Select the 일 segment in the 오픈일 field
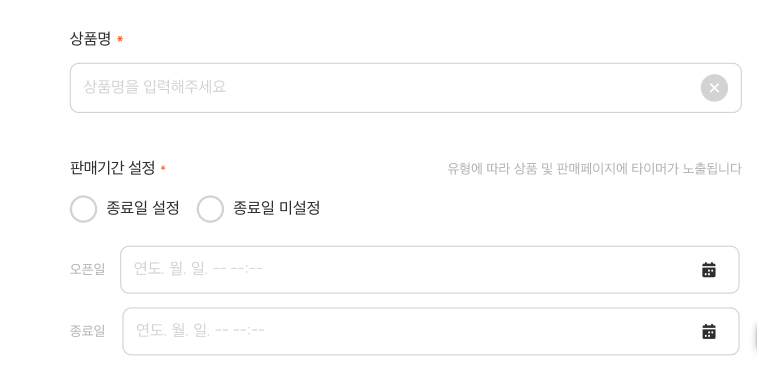757x380 pixels. [199, 268]
